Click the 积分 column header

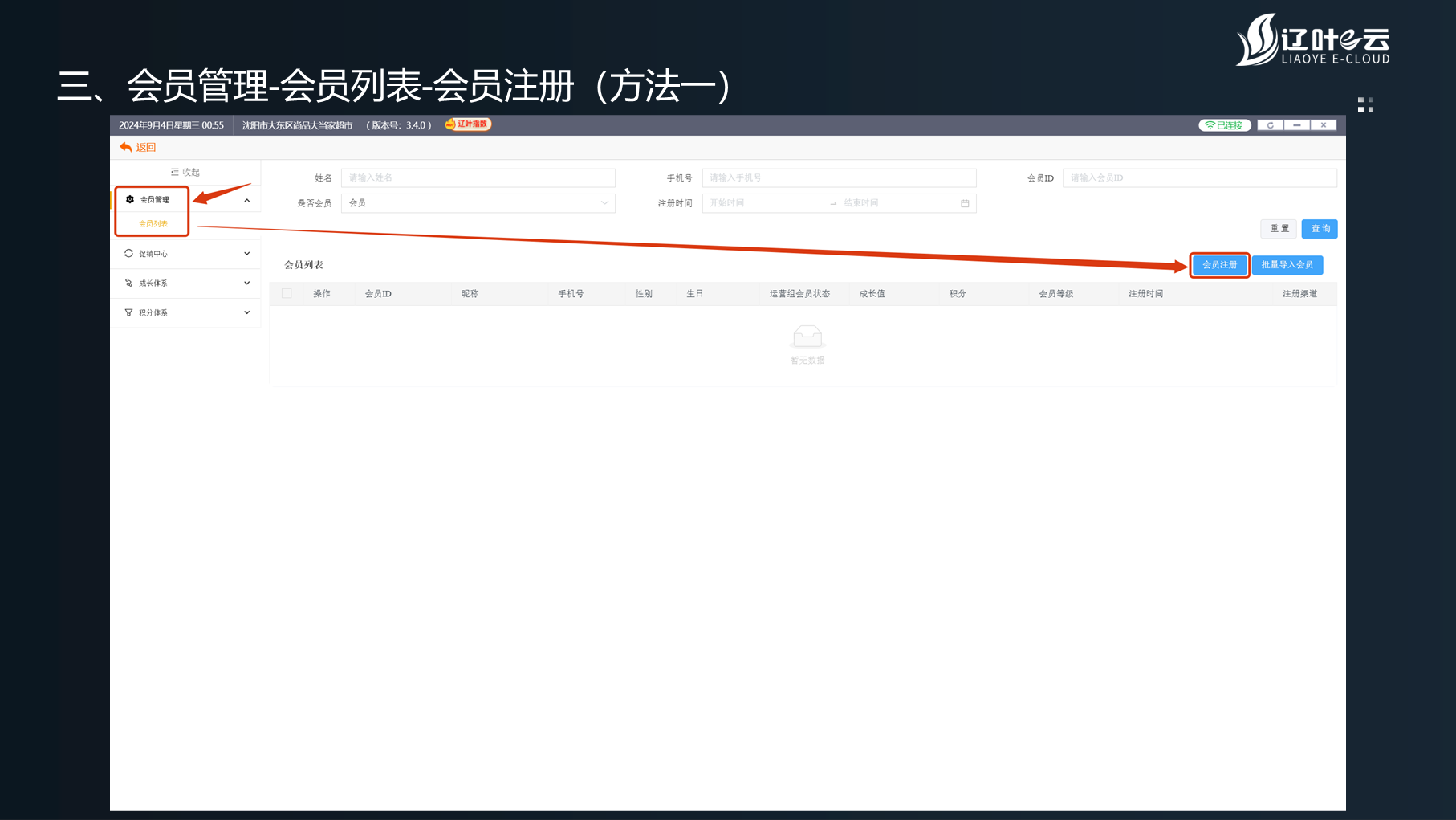coord(958,294)
